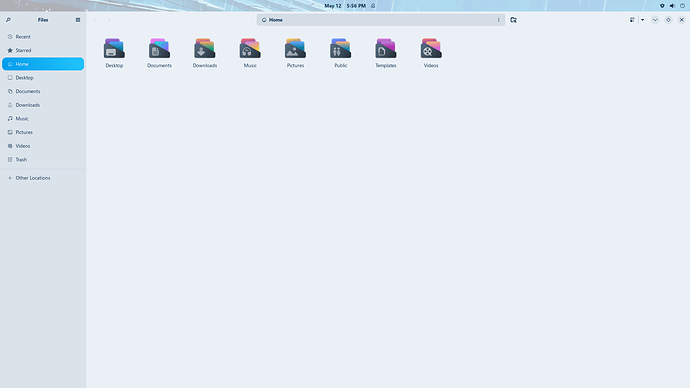690x388 pixels.
Task: Open the Pictures folder icon in the main view
Action: point(295,48)
